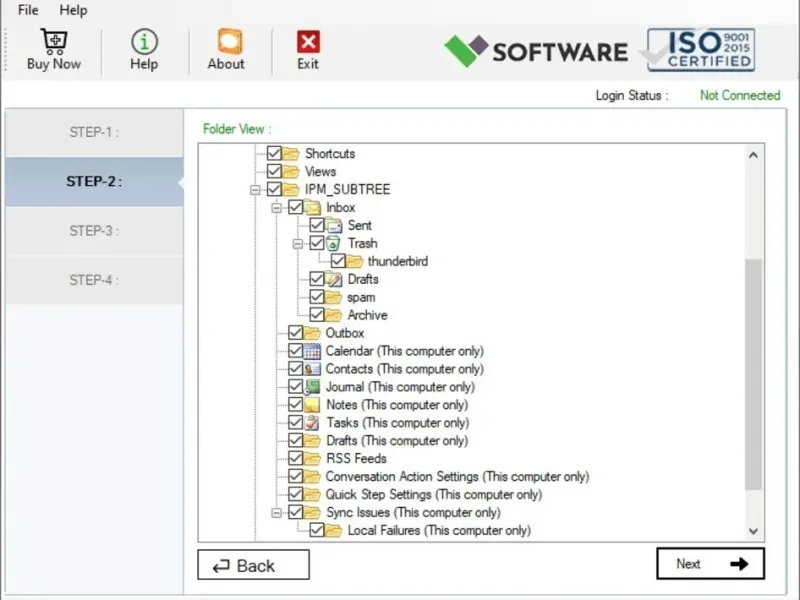800x600 pixels.
Task: Click the Tasks clipboard icon
Action: pos(312,422)
